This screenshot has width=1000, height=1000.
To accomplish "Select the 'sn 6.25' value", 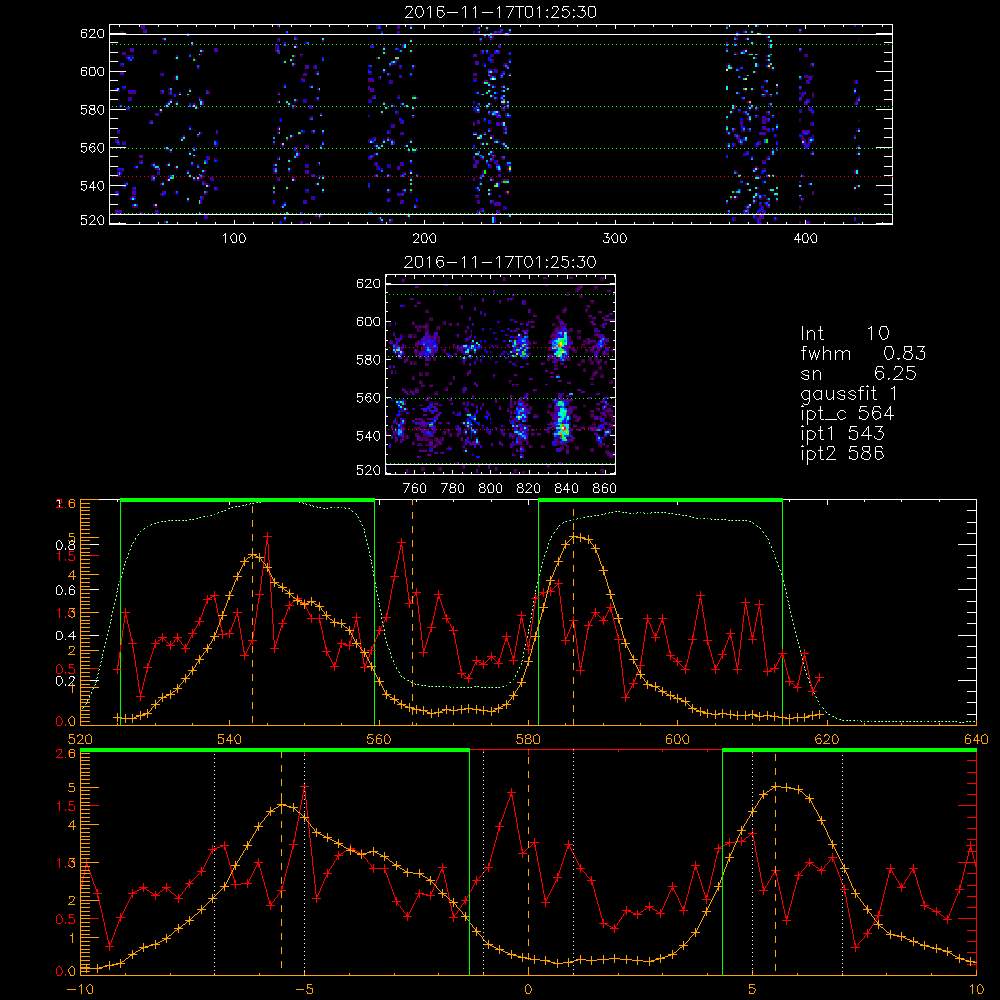I will tap(858, 373).
